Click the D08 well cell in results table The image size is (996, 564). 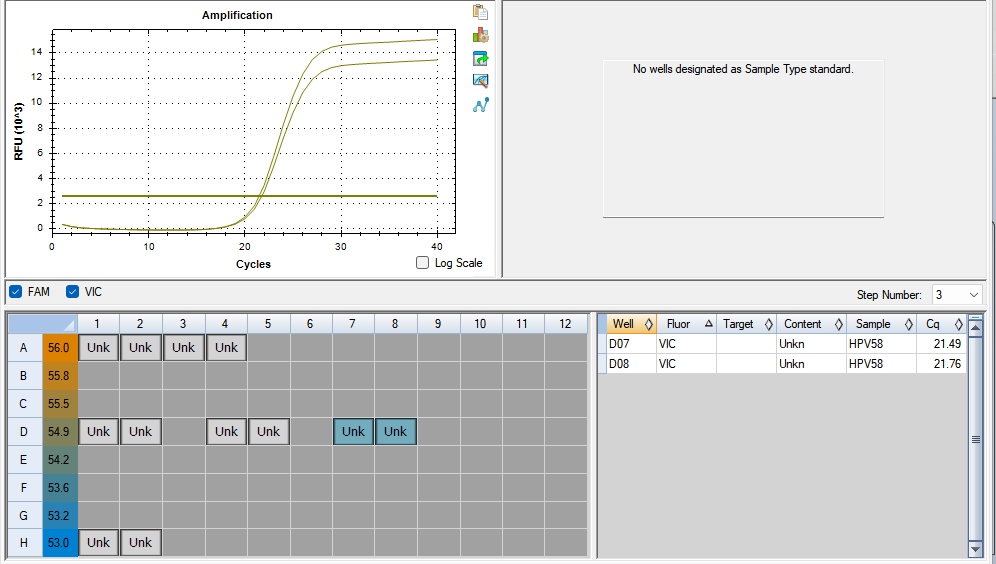pyautogui.click(x=631, y=364)
